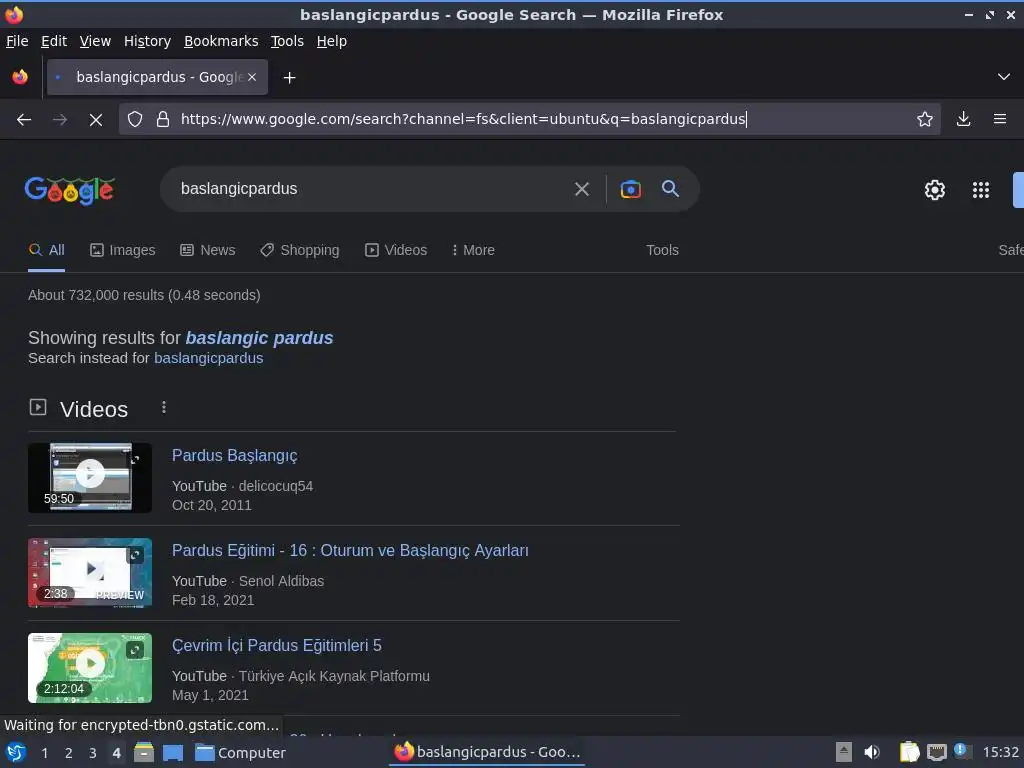Open the Edit menu

54,41
